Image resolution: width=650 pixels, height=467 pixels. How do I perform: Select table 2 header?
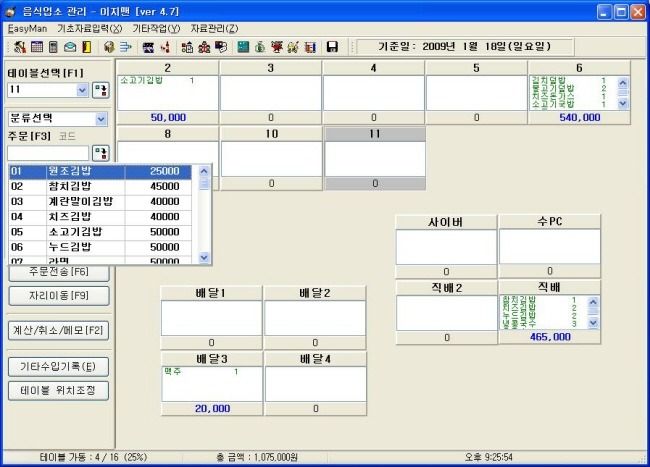pyautogui.click(x=167, y=68)
